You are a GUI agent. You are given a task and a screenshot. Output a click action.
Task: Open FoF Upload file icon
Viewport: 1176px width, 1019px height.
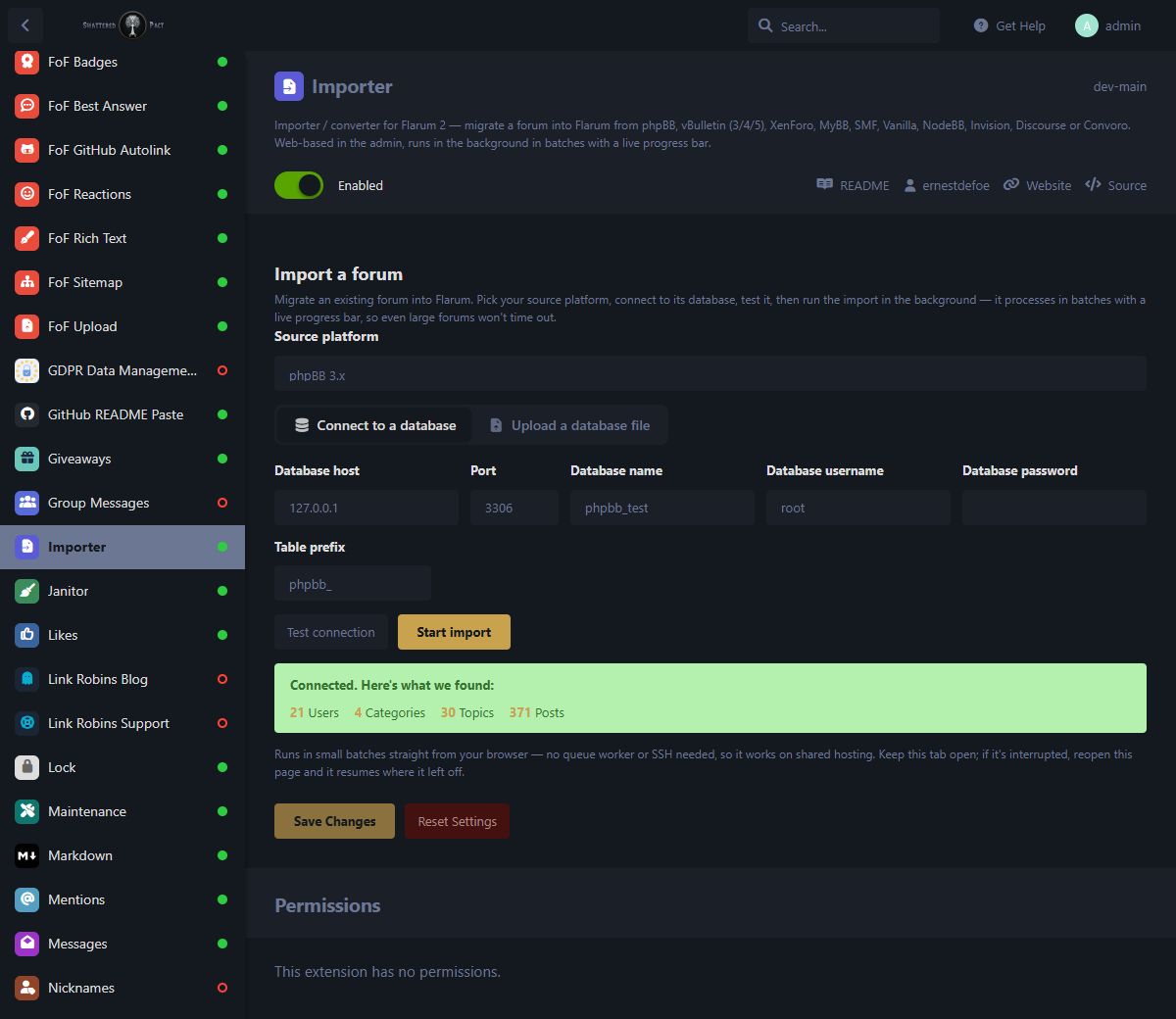click(27, 326)
